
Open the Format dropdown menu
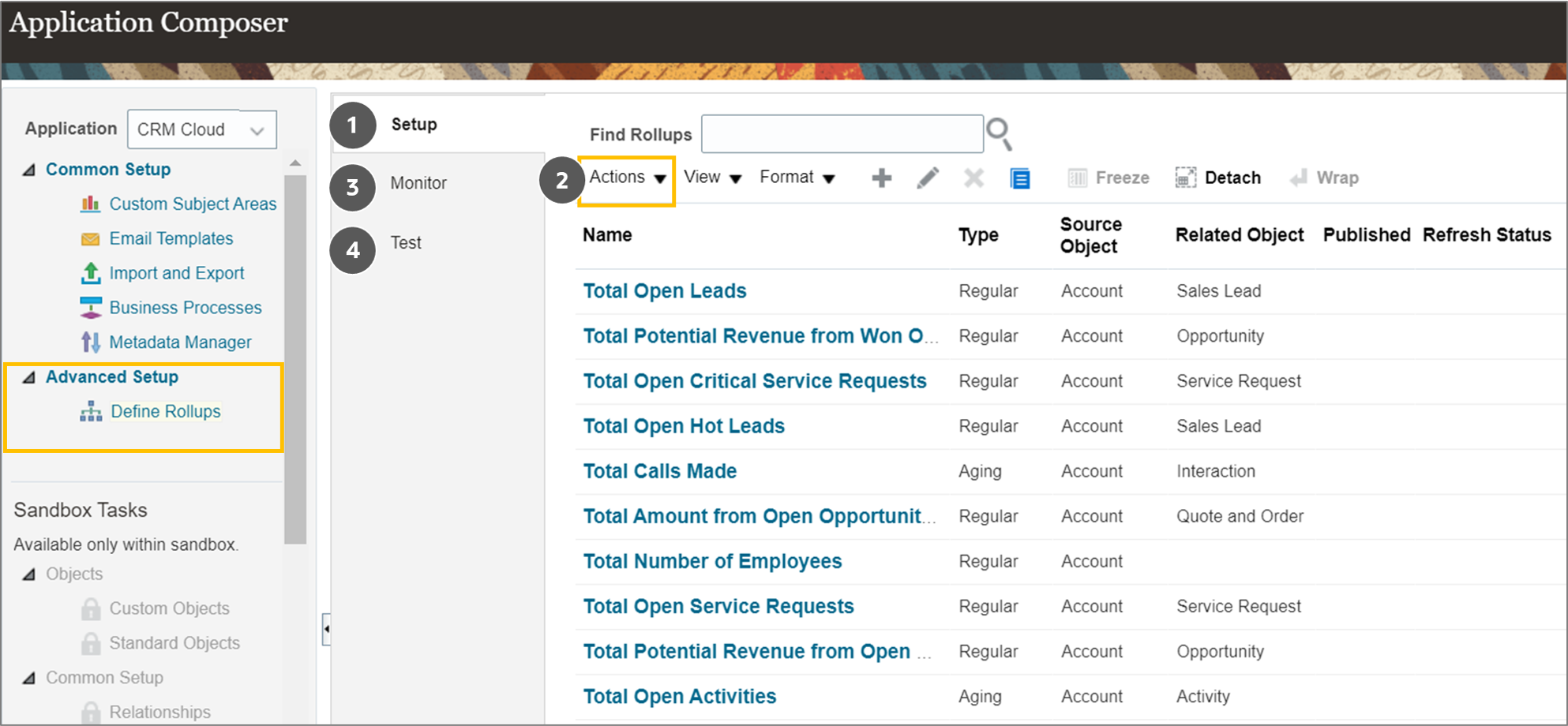click(x=797, y=178)
